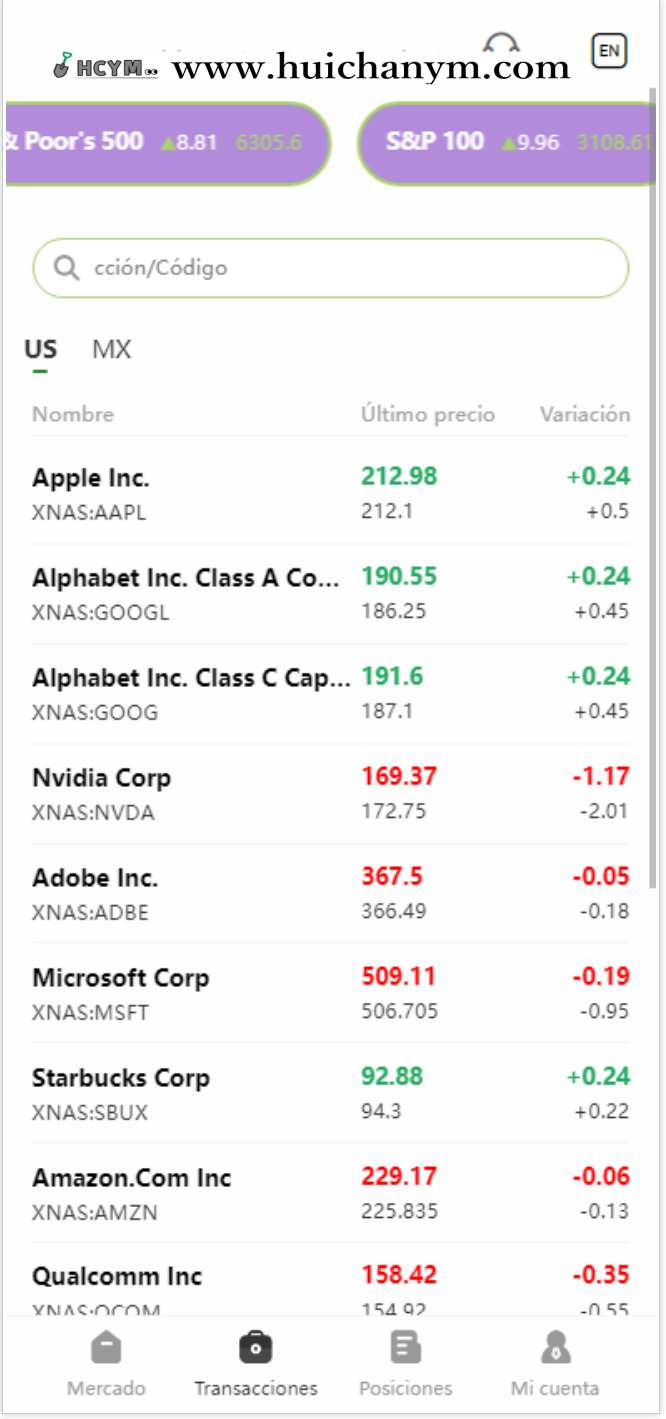Sort by the Último precio column header
666x1419 pixels.
pos(428,414)
